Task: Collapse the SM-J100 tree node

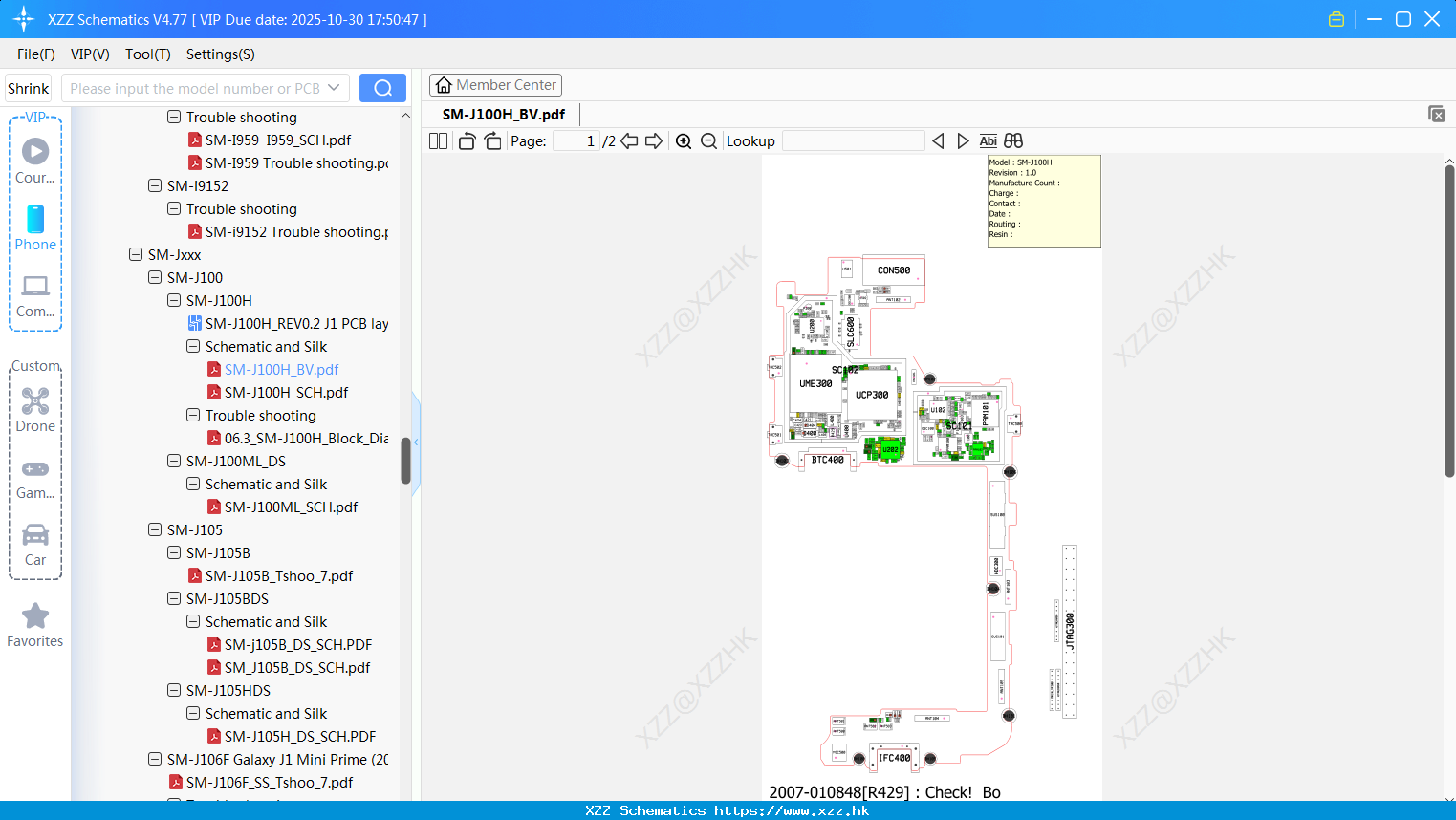Action: coord(155,278)
